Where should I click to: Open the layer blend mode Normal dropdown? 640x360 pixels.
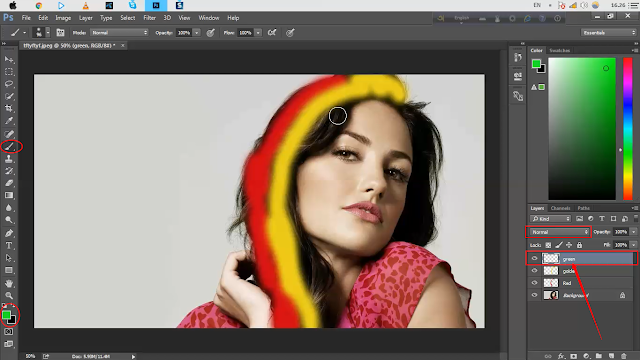coord(559,232)
